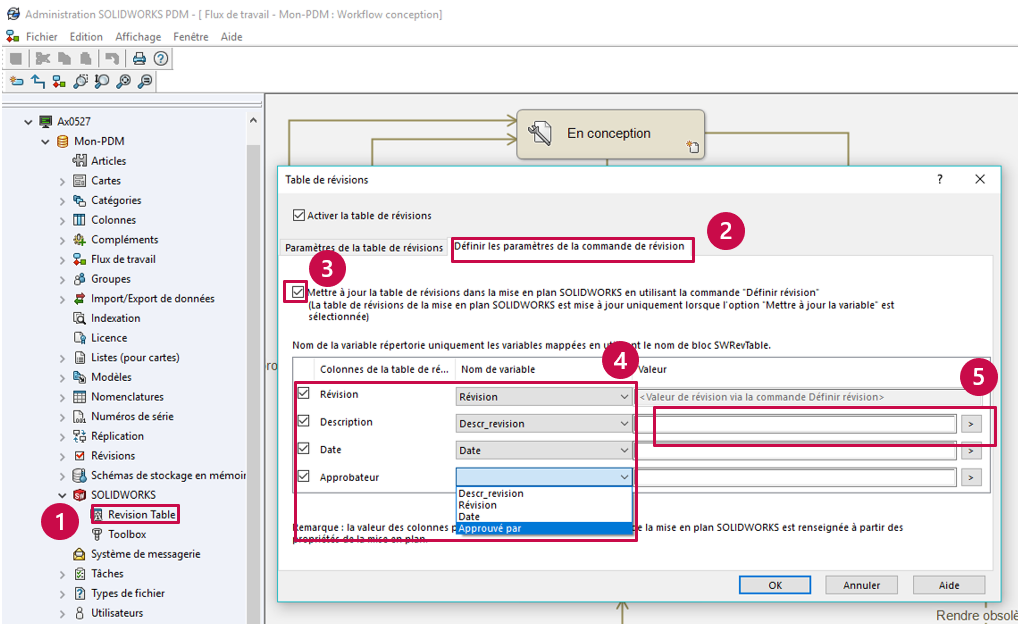Pick 'Descr_revision' in the open dropdown list

[544, 493]
